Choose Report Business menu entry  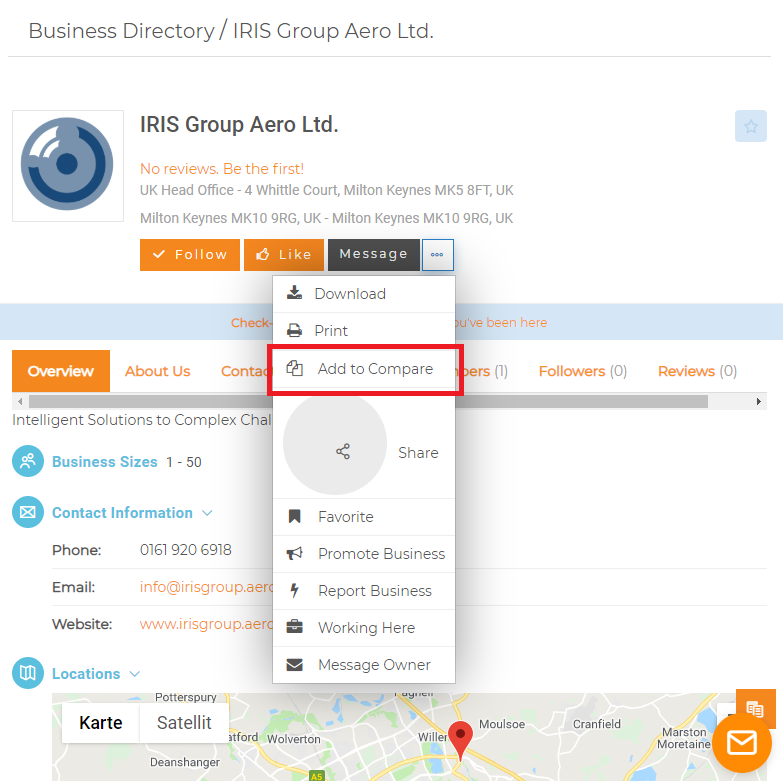(364, 591)
